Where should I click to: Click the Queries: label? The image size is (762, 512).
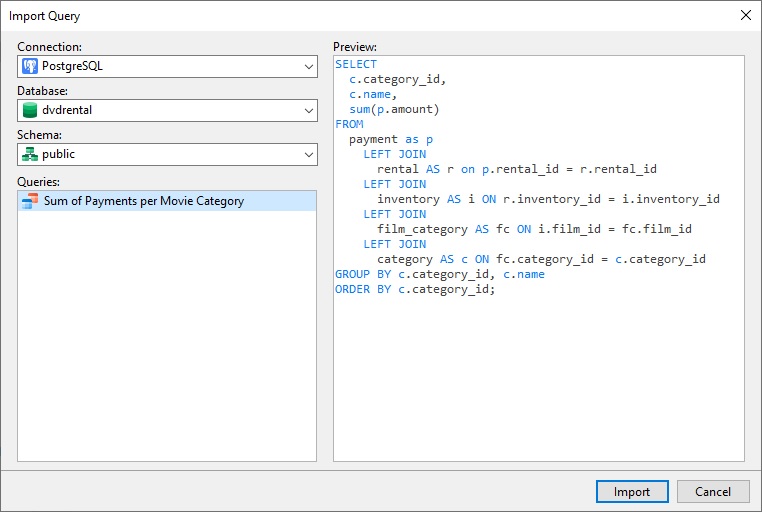[38, 182]
